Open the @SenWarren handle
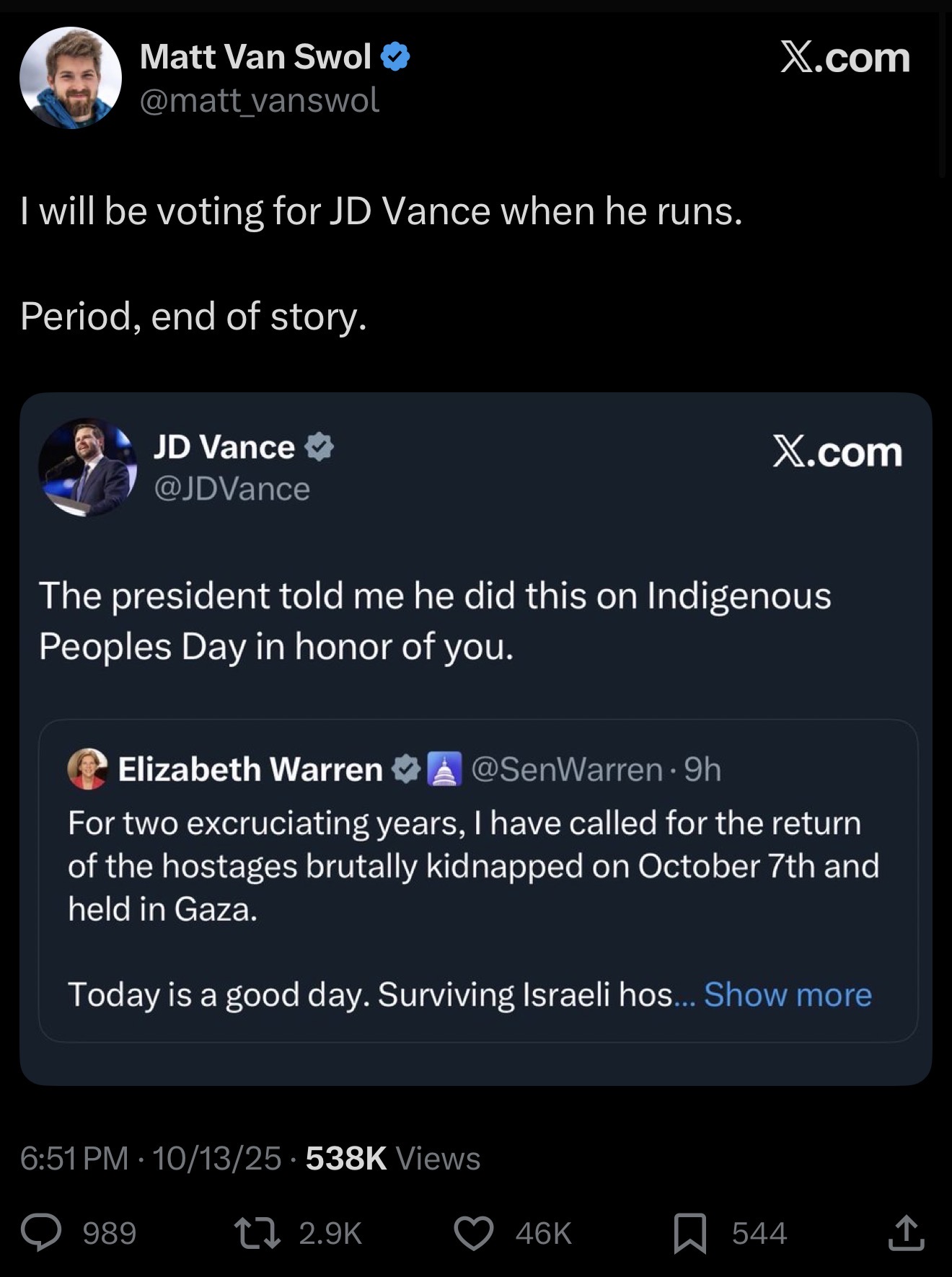Screen dimensions: 952x1277 coord(566,769)
